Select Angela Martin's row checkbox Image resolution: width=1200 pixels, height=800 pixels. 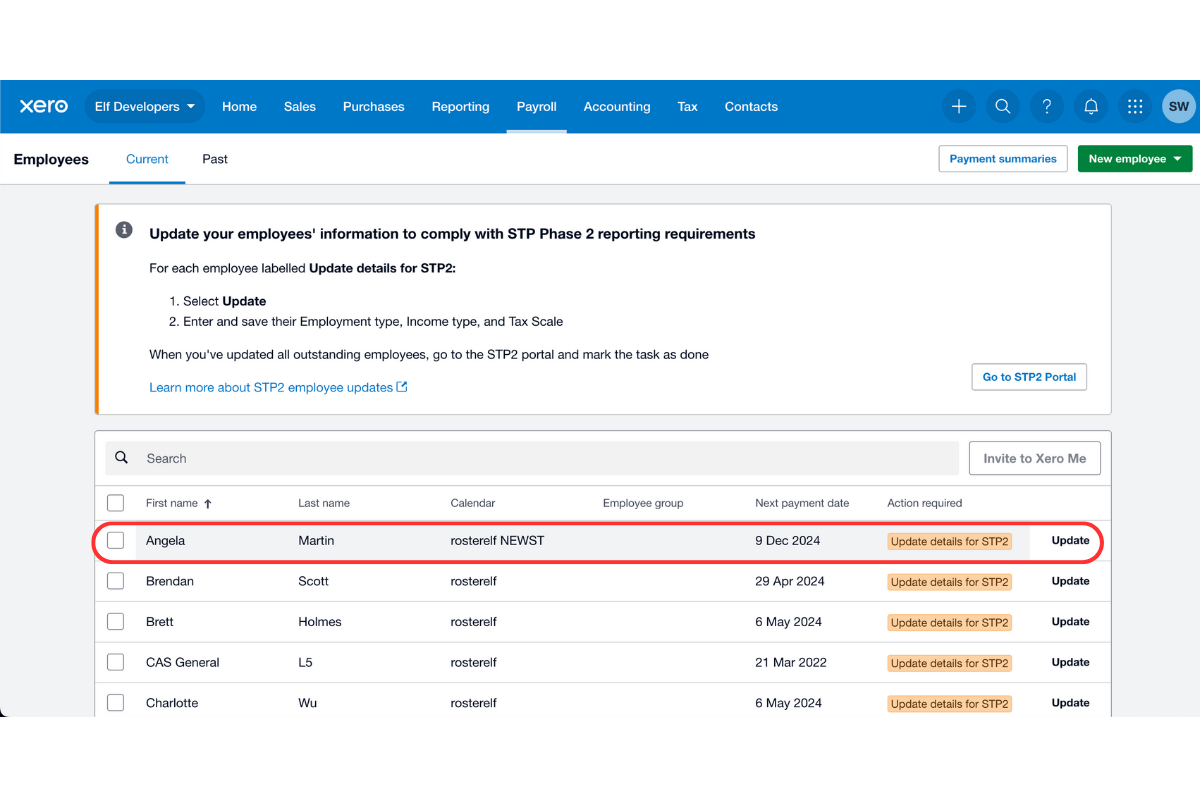pos(115,540)
